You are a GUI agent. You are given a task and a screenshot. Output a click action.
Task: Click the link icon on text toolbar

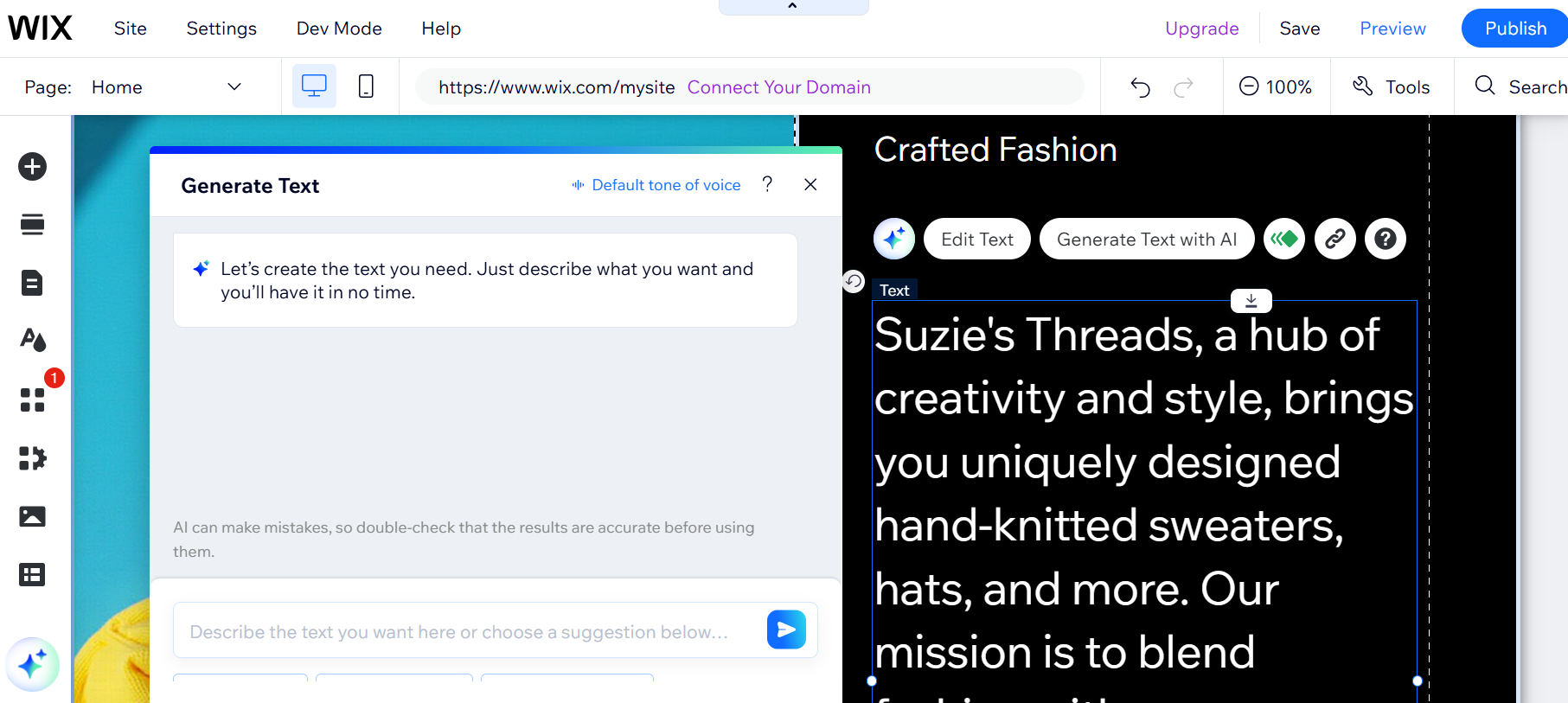tap(1334, 239)
